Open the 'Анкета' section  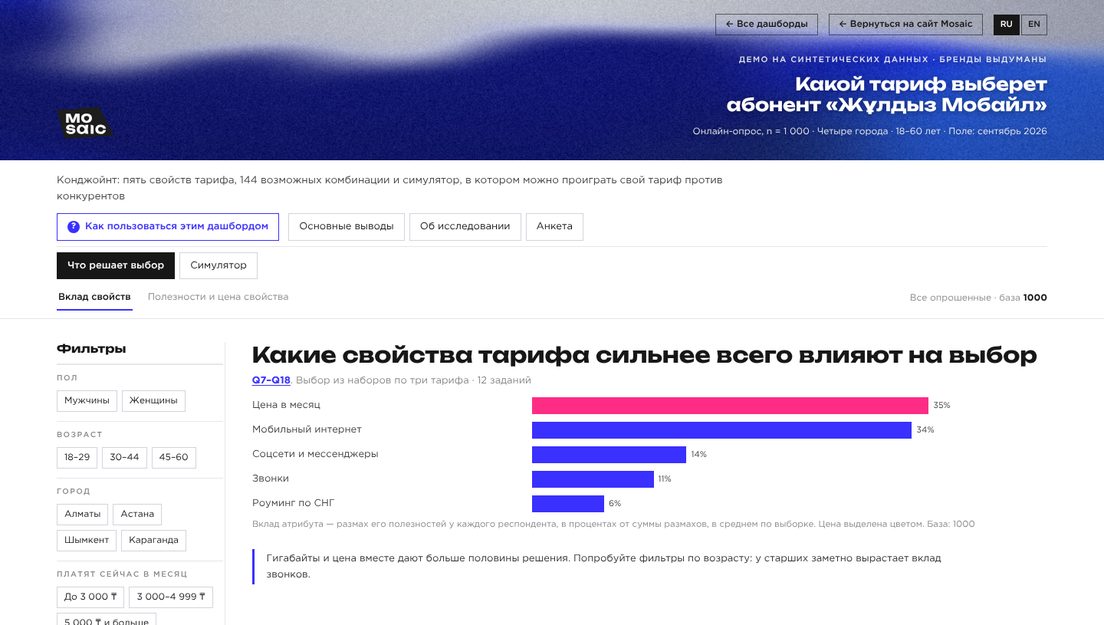554,227
